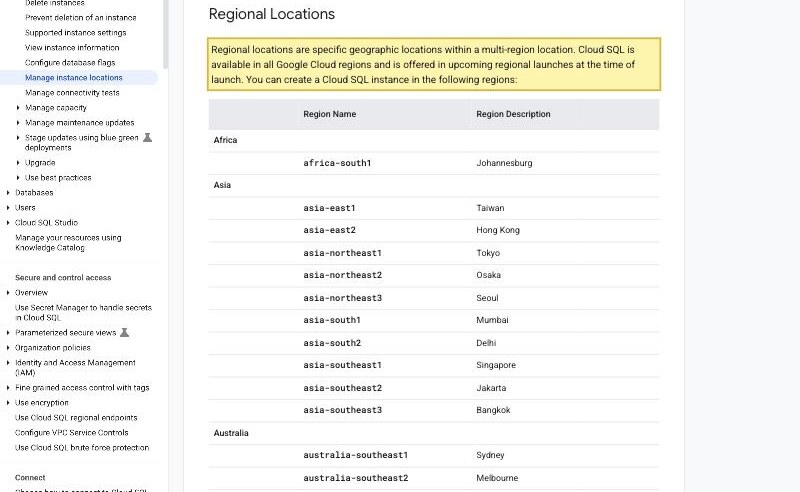Click the sidebar scrollbar thumb
The image size is (800, 492).
(x=165, y=33)
